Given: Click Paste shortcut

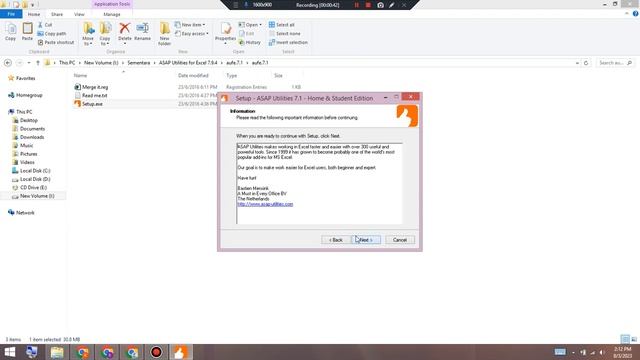Looking at the screenshot, I should coord(56,42).
